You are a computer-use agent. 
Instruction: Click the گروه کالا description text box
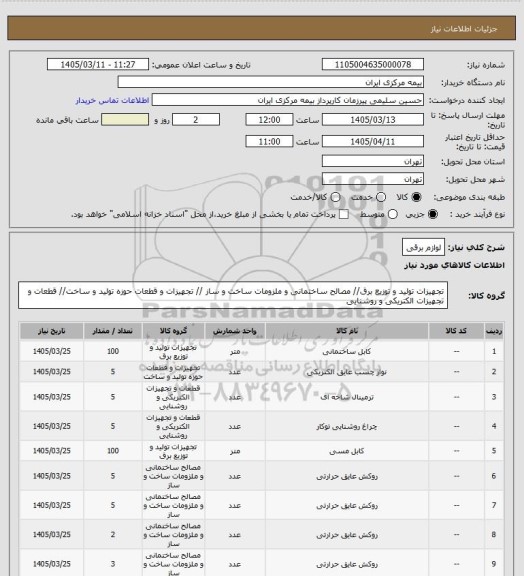(x=233, y=296)
